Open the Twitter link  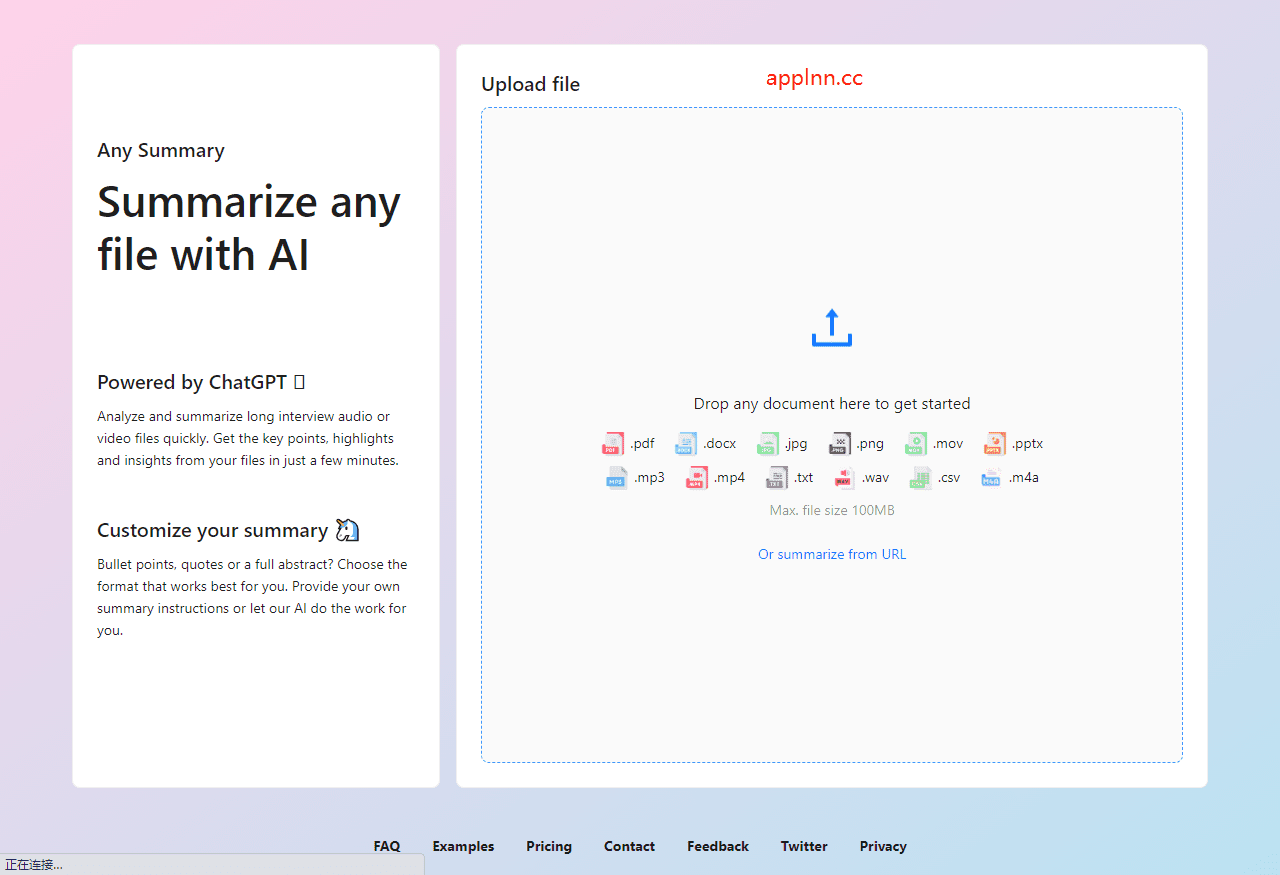[x=804, y=846]
